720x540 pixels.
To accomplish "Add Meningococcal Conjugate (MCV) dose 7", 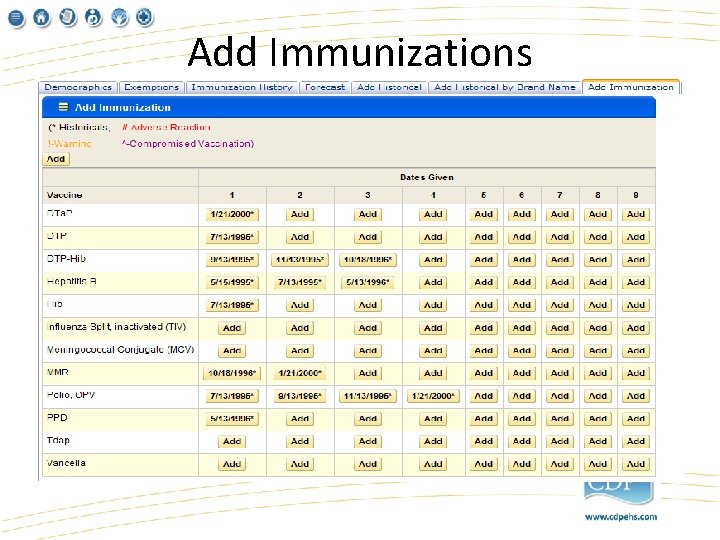I will click(560, 351).
